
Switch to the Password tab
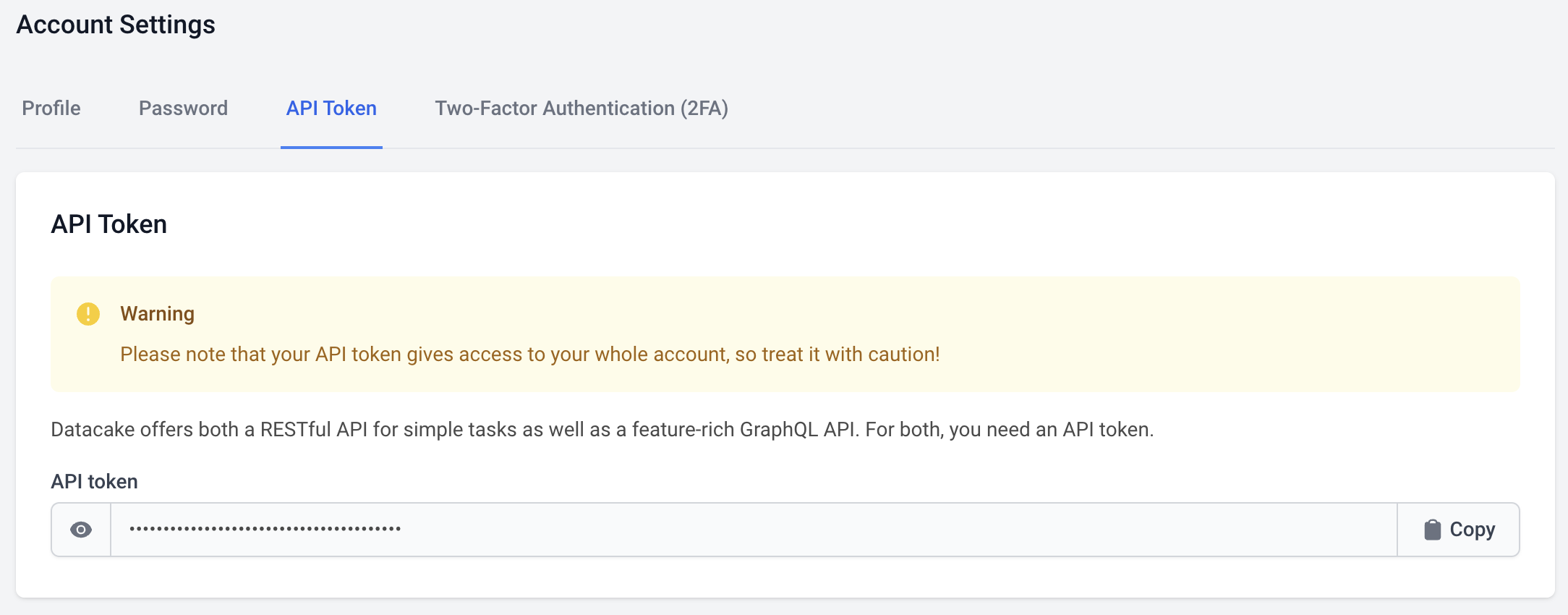click(x=183, y=109)
